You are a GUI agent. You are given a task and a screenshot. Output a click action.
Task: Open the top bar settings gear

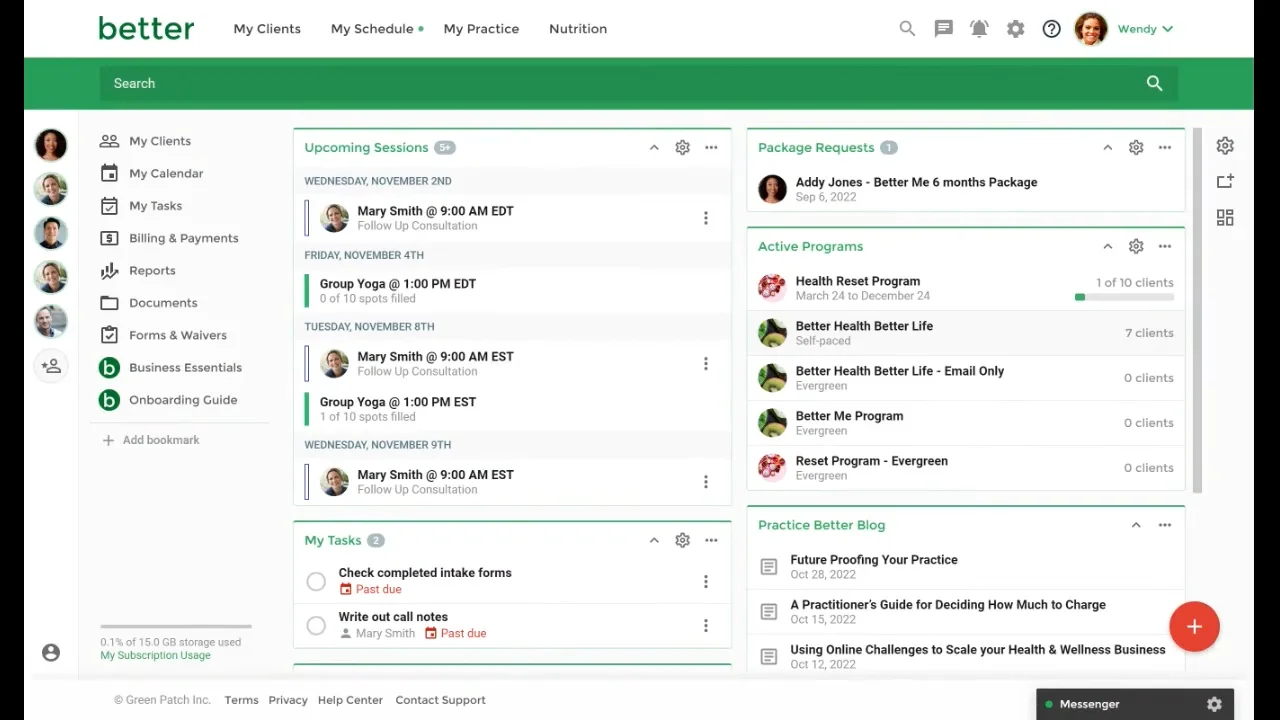[1015, 29]
